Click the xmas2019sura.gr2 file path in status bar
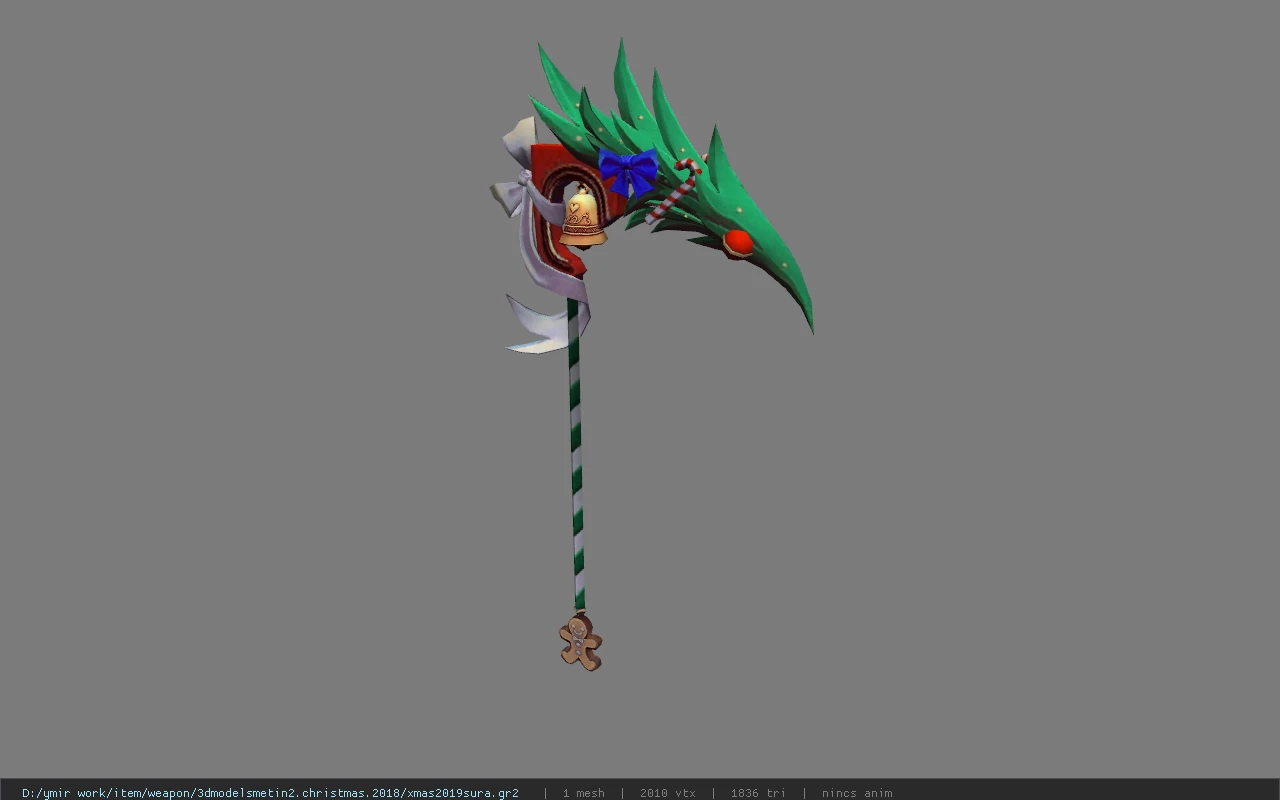This screenshot has width=1280, height=800. pyautogui.click(x=270, y=793)
